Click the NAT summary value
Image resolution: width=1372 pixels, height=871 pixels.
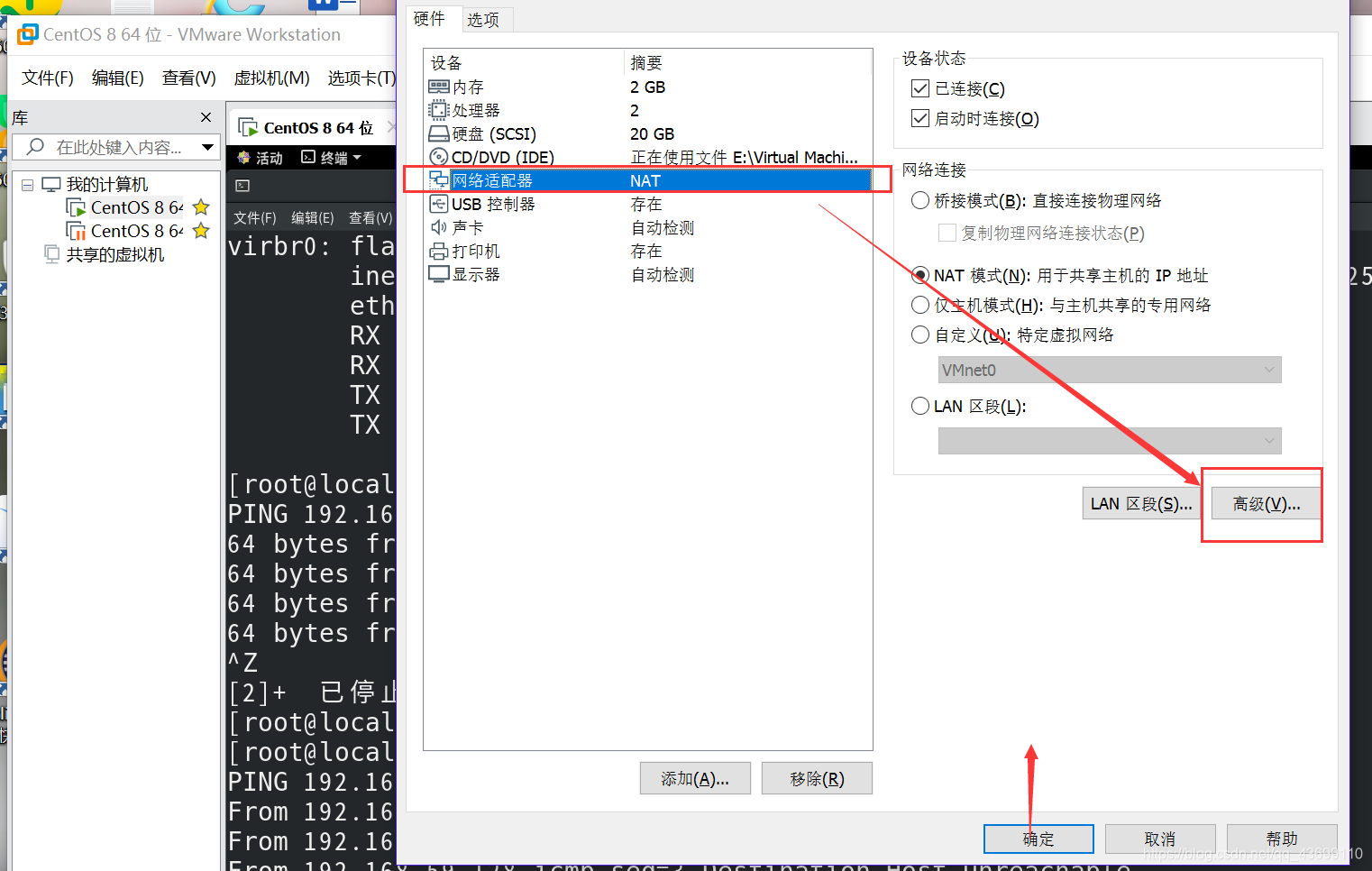[x=645, y=180]
